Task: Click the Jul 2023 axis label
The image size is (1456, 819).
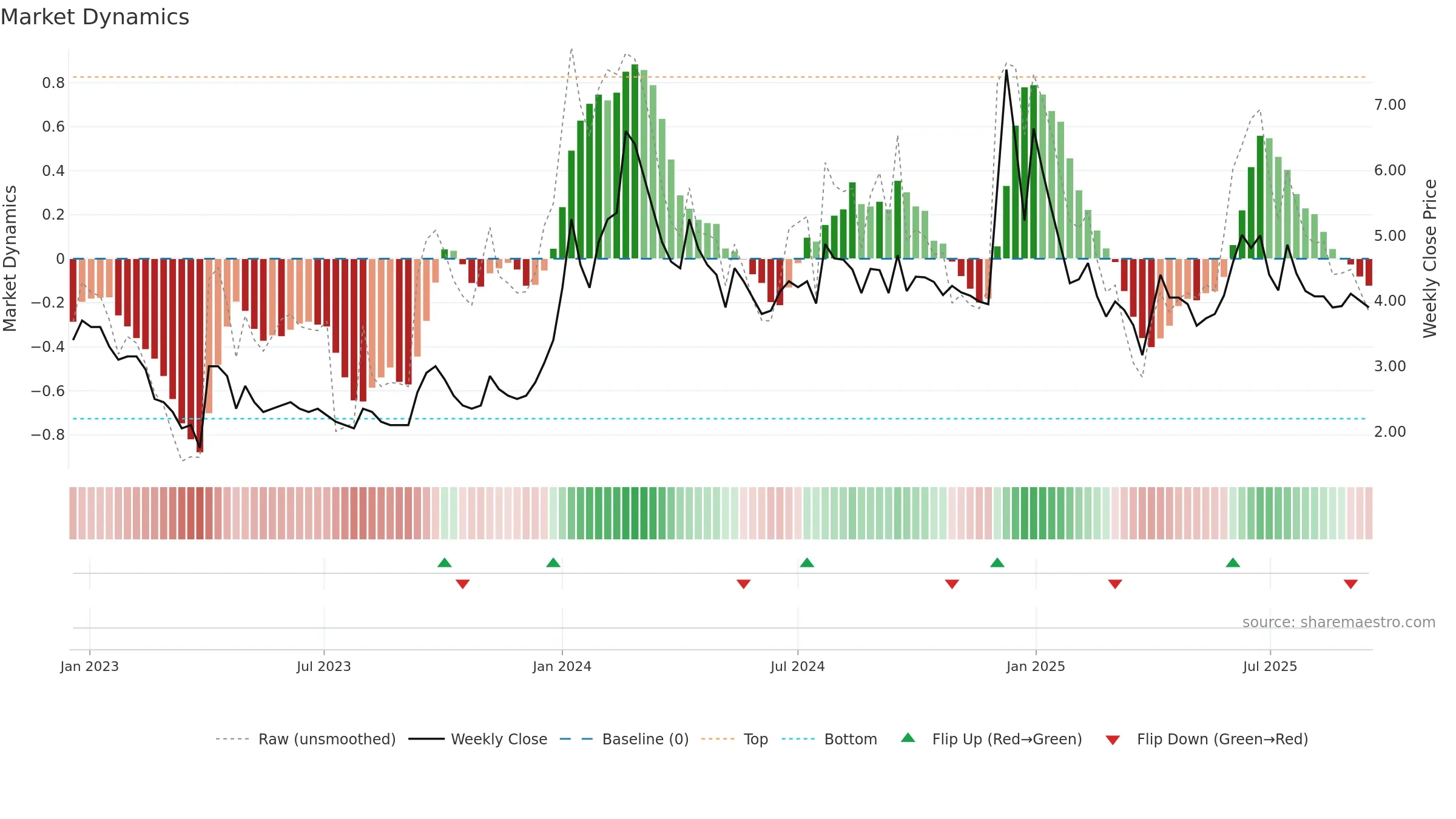Action: pyautogui.click(x=324, y=666)
